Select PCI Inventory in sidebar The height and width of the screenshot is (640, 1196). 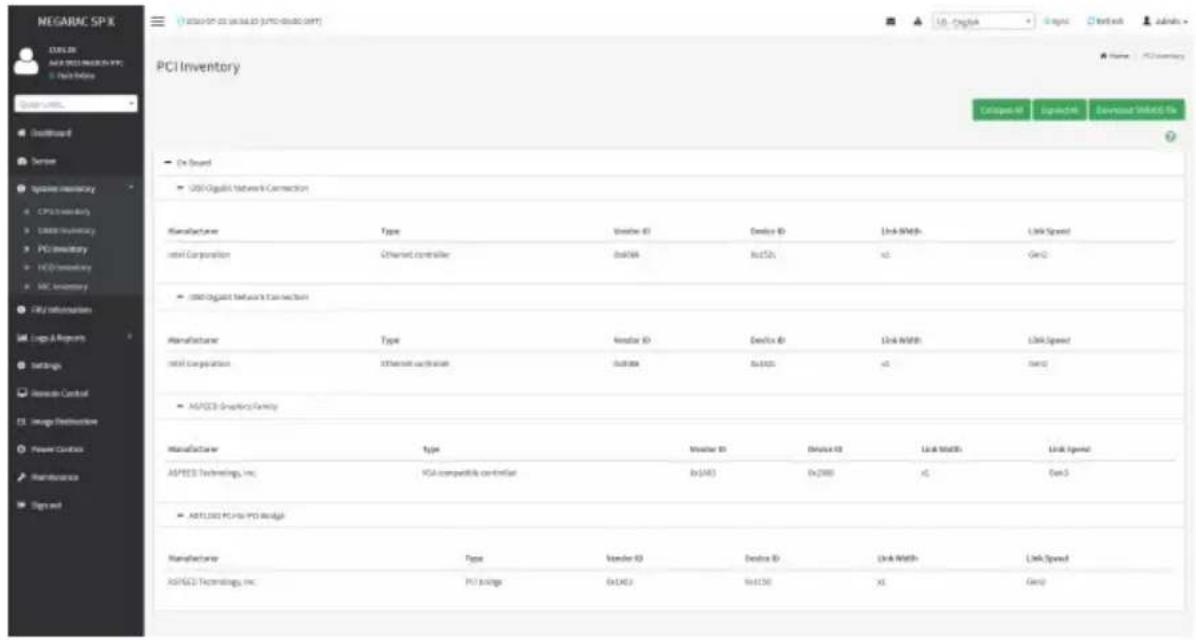(x=63, y=249)
